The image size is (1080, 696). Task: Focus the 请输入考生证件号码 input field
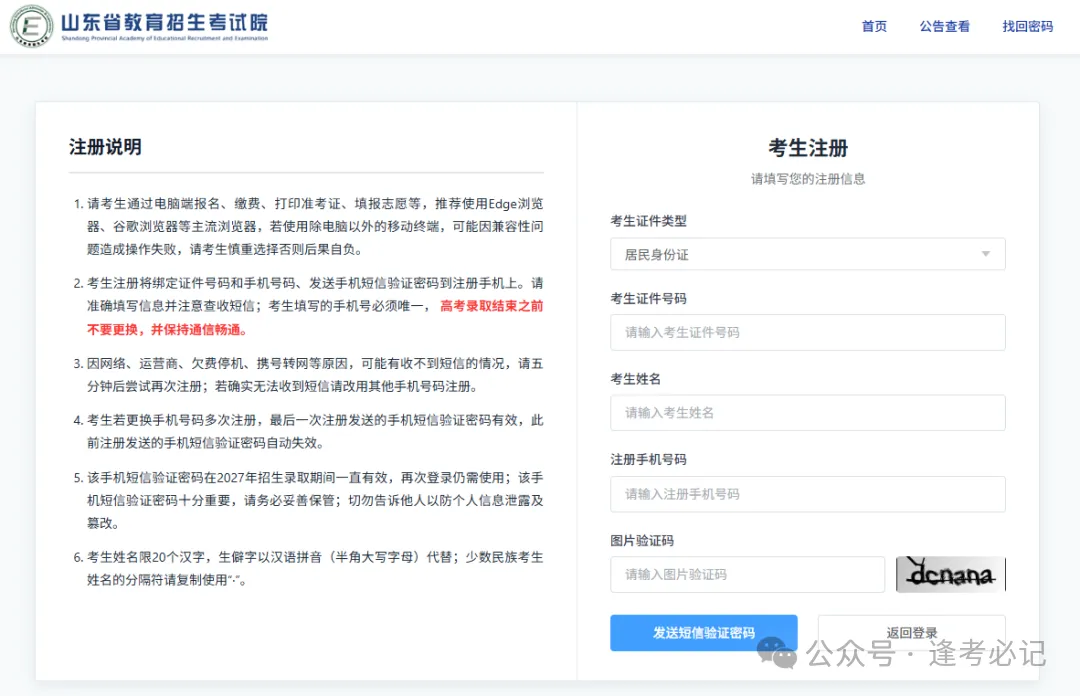pos(807,332)
